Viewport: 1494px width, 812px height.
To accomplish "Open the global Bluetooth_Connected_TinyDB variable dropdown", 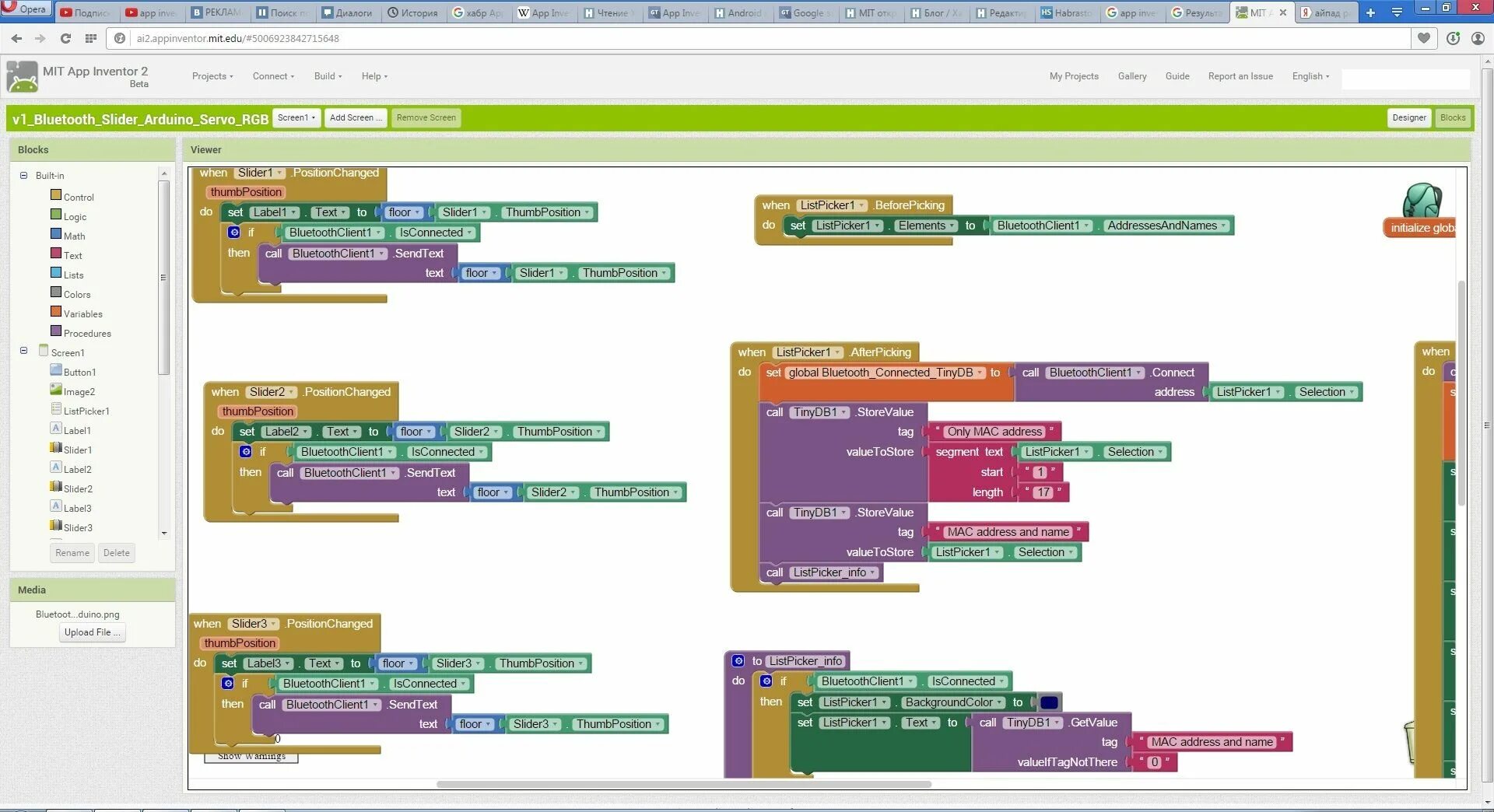I will coord(886,373).
